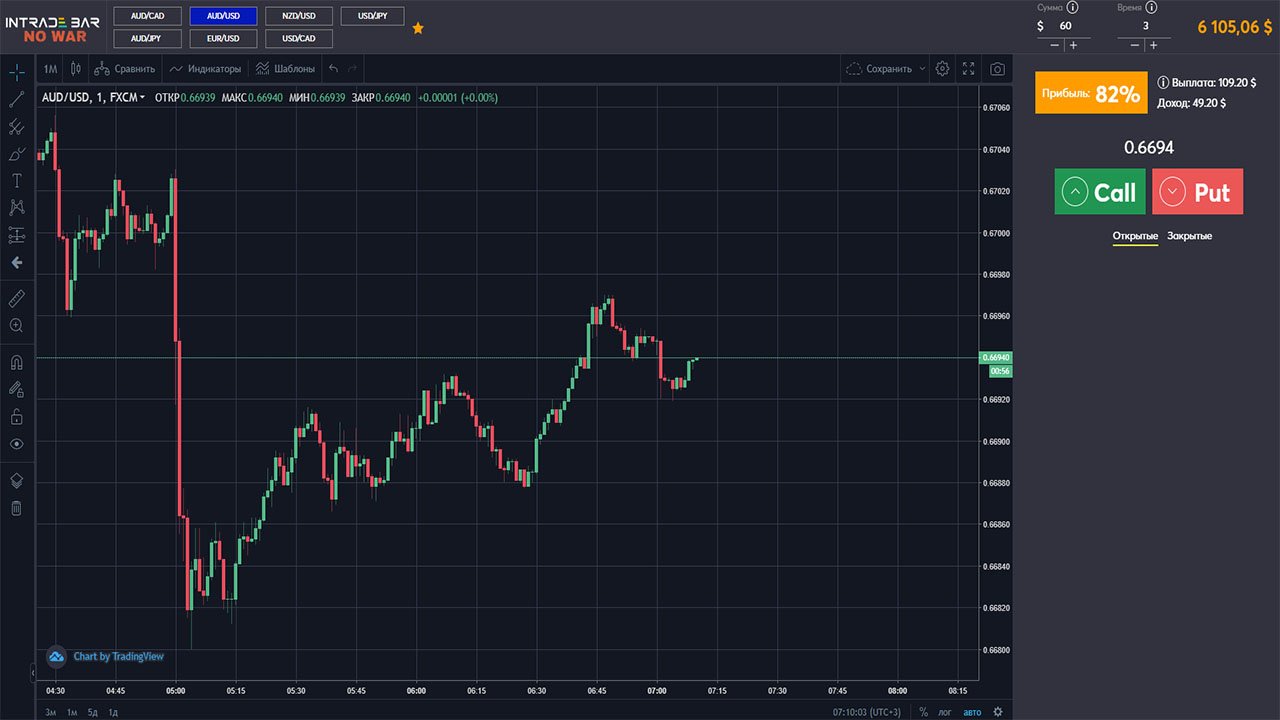
Task: Enter fullscreen chart mode
Action: tap(968, 69)
